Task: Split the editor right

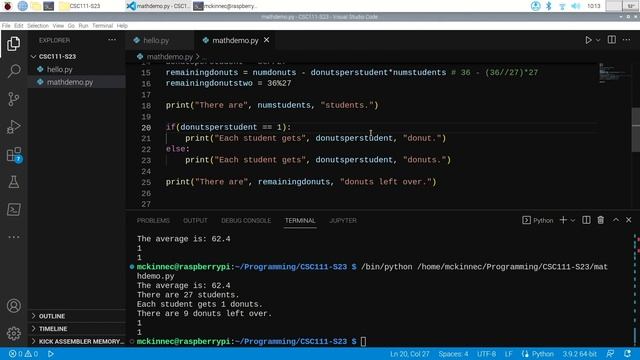Action: 611,40
